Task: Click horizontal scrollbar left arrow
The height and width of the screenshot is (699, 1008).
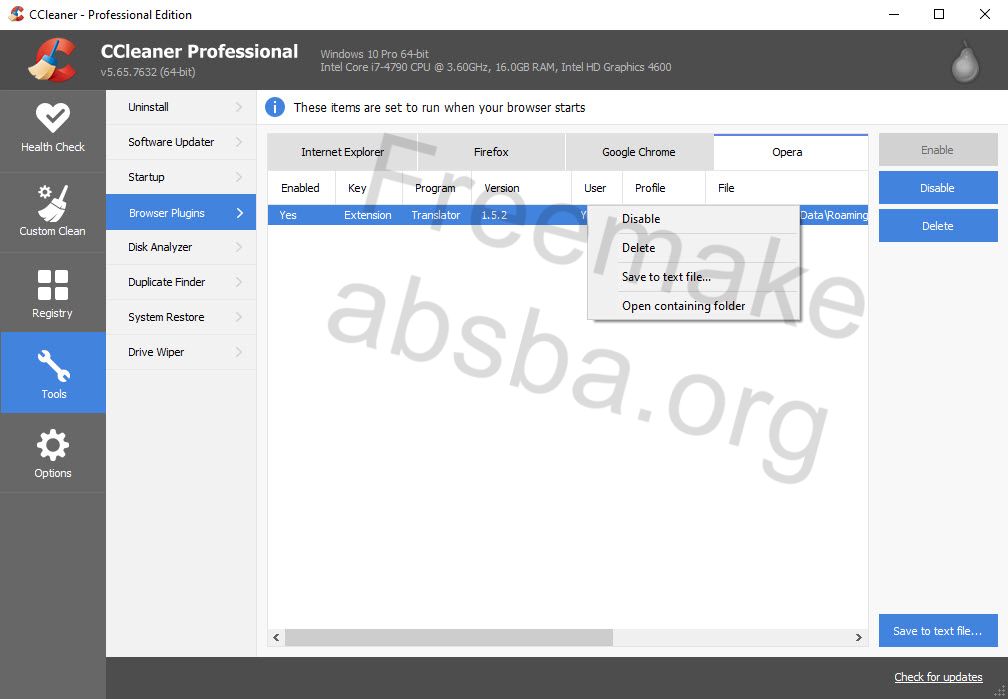Action: pos(276,637)
